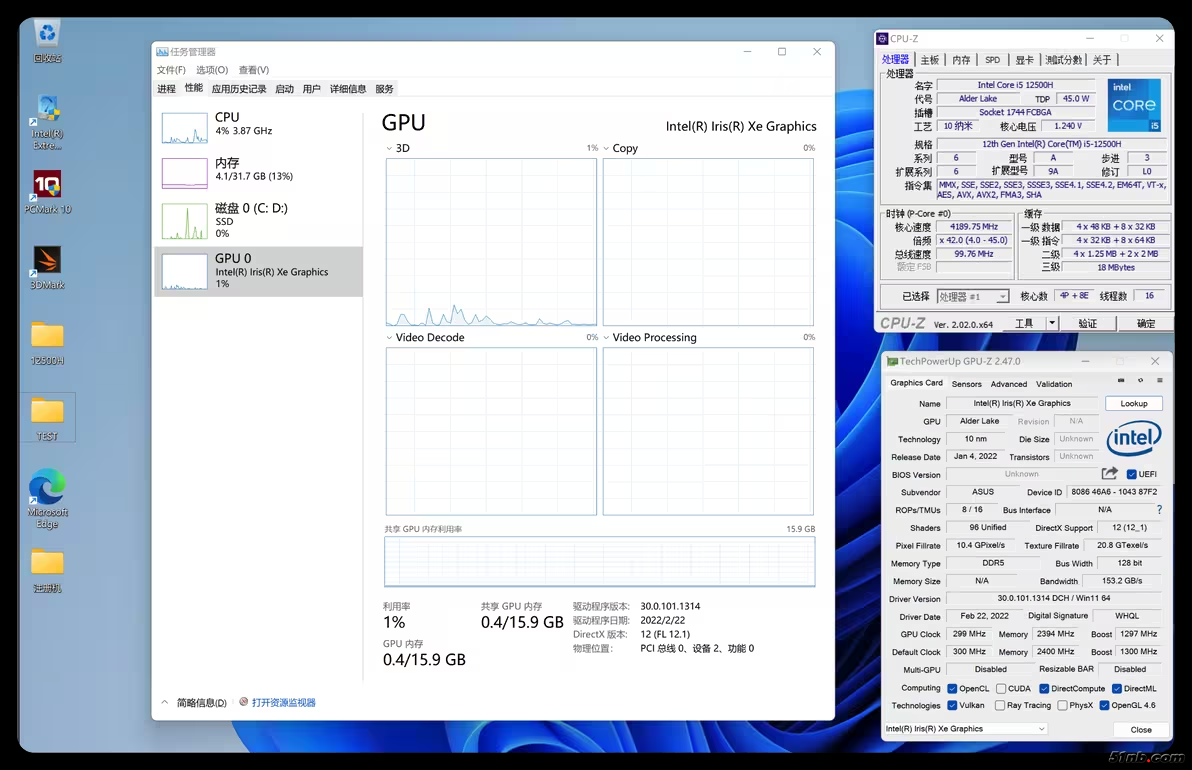Viewport: 1192px width, 770px height.
Task: Open the 工具 dropdown arrow in CPU-Z
Action: tap(1051, 323)
